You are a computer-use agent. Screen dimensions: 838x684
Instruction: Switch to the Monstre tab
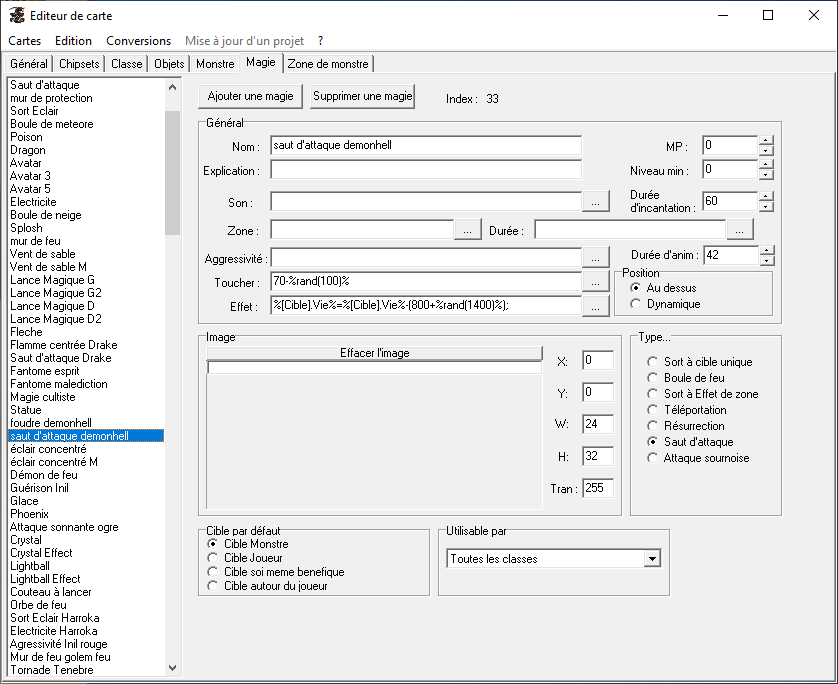215,64
